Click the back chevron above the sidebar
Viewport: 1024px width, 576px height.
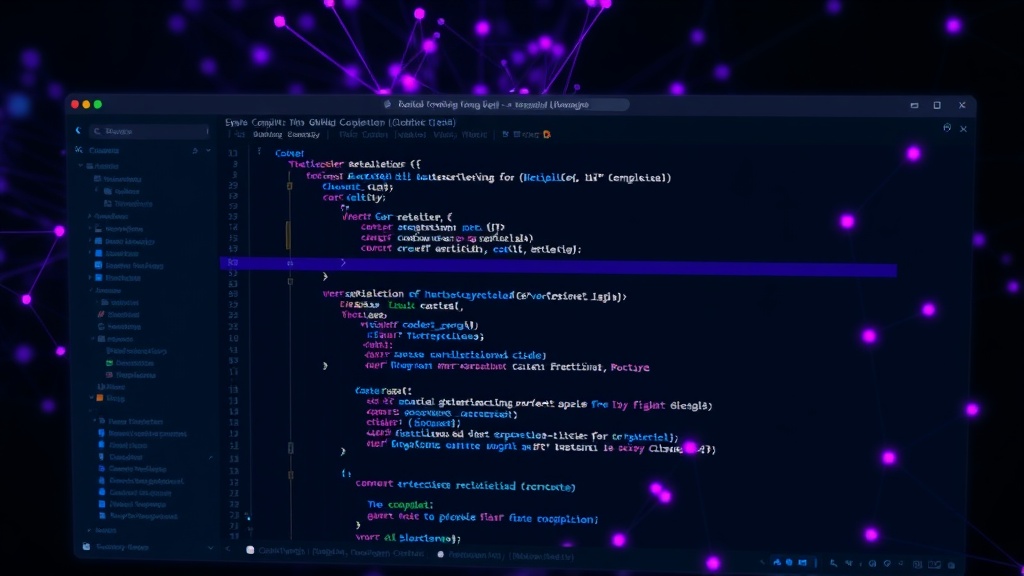point(78,131)
